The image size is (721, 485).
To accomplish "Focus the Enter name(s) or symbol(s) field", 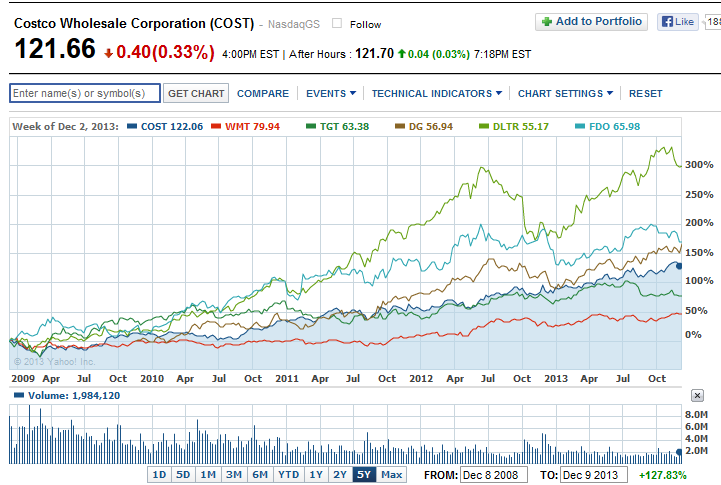I will (85, 93).
